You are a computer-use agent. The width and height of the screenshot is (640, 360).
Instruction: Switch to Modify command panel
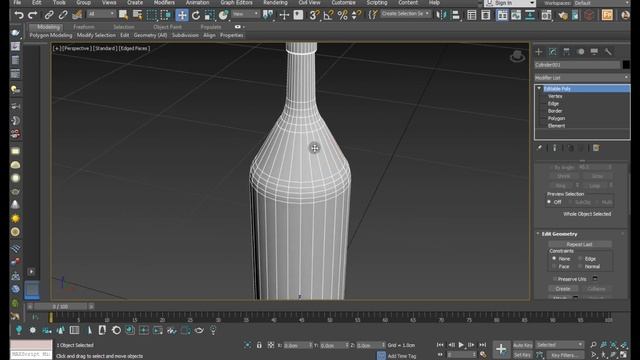pyautogui.click(x=553, y=52)
